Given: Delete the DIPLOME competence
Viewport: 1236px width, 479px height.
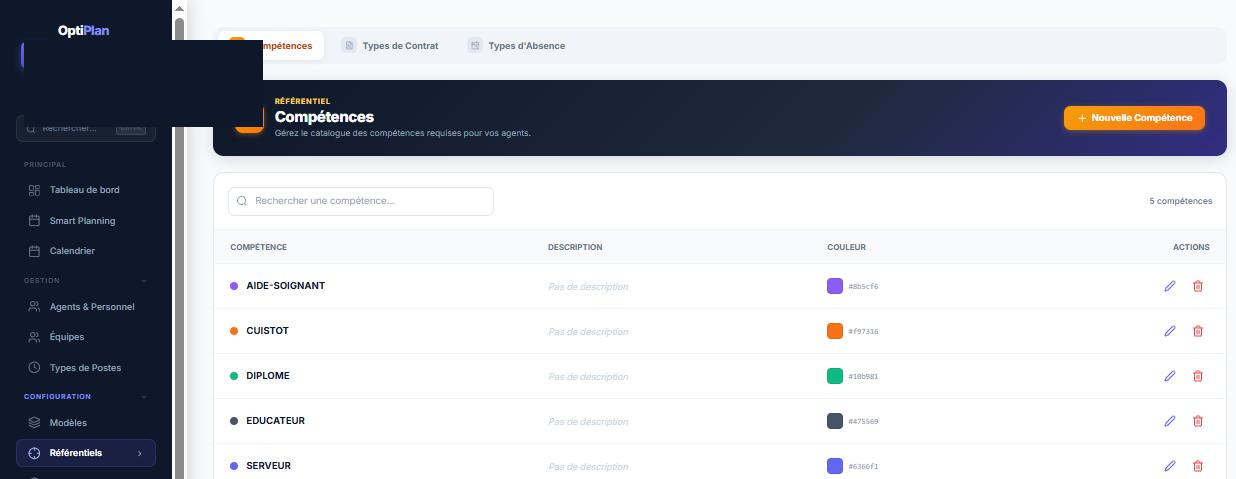Looking at the screenshot, I should pos(1198,376).
